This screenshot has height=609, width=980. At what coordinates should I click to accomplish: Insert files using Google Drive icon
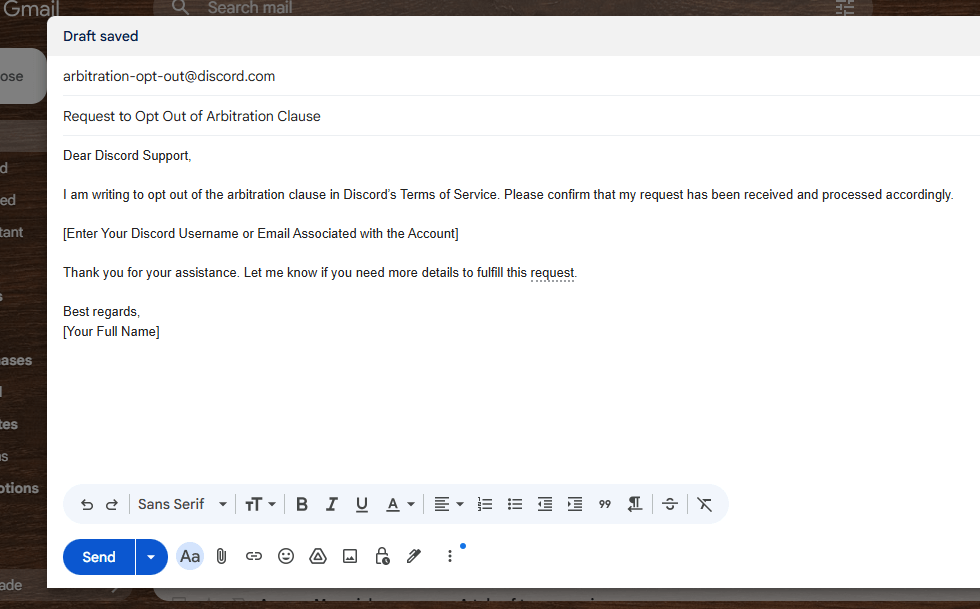point(318,556)
